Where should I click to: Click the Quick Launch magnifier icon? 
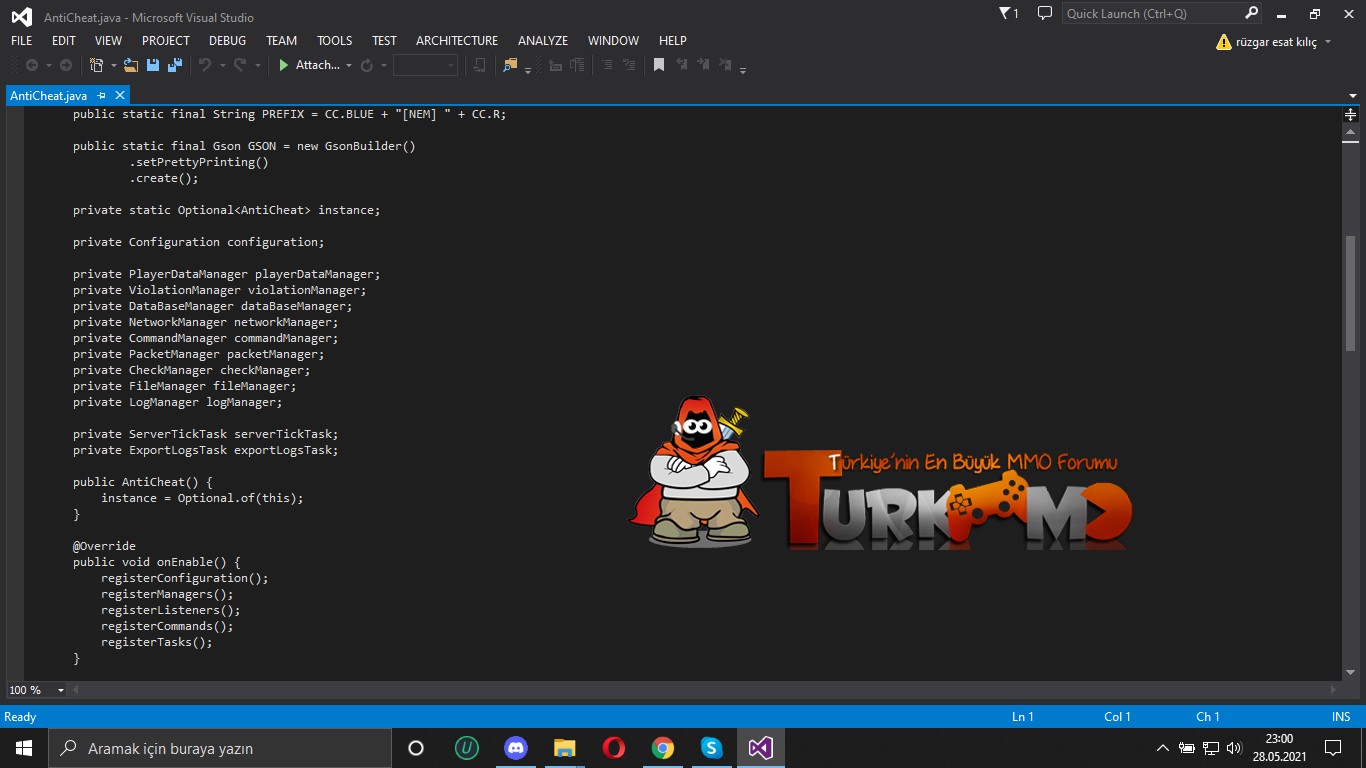(x=1251, y=14)
